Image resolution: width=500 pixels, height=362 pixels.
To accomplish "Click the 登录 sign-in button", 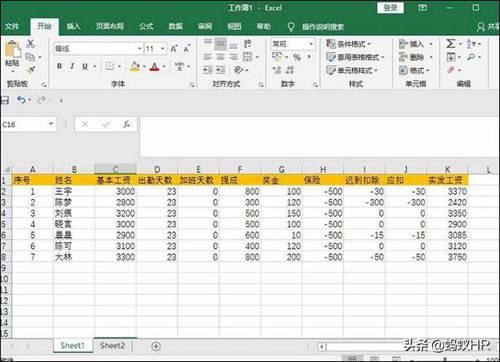I will click(390, 8).
